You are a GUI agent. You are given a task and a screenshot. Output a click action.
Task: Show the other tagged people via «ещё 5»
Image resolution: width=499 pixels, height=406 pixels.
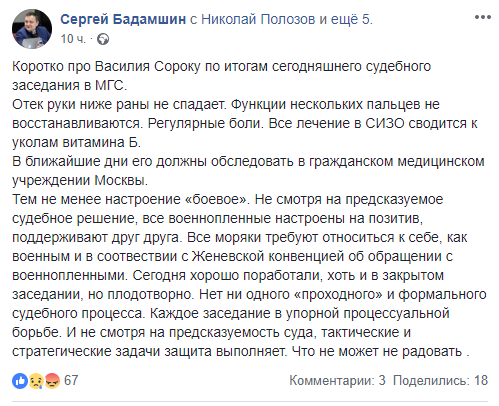[351, 19]
